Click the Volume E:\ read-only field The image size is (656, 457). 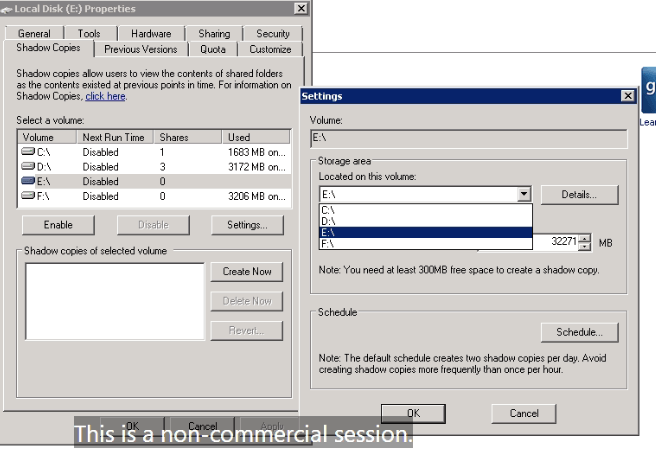coord(469,139)
